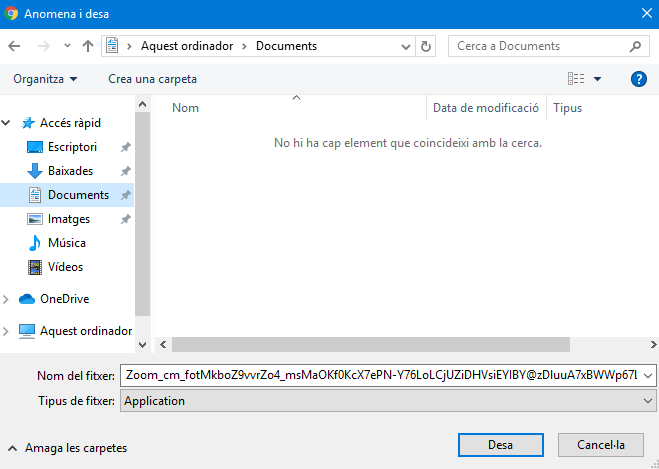Click Crea una carpeta
The width and height of the screenshot is (659, 469).
[x=152, y=79]
